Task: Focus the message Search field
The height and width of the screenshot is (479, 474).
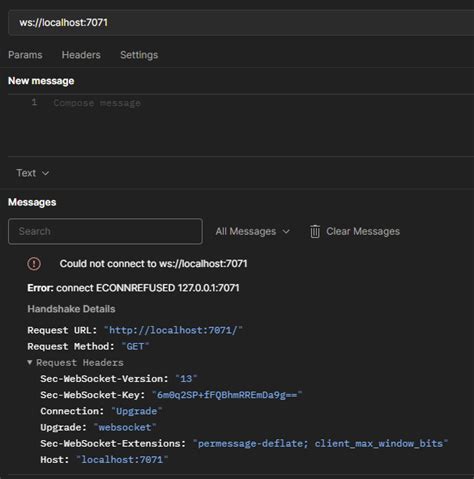Action: 105,231
